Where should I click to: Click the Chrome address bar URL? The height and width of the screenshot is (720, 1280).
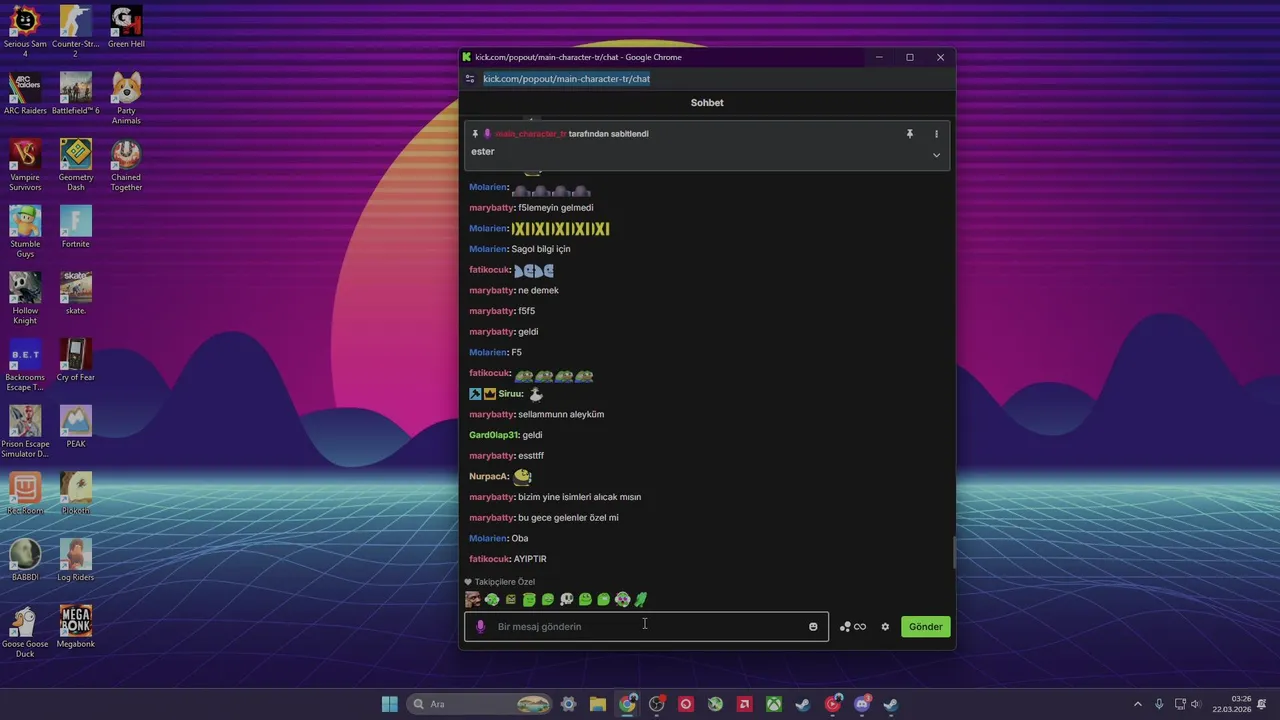coord(566,79)
